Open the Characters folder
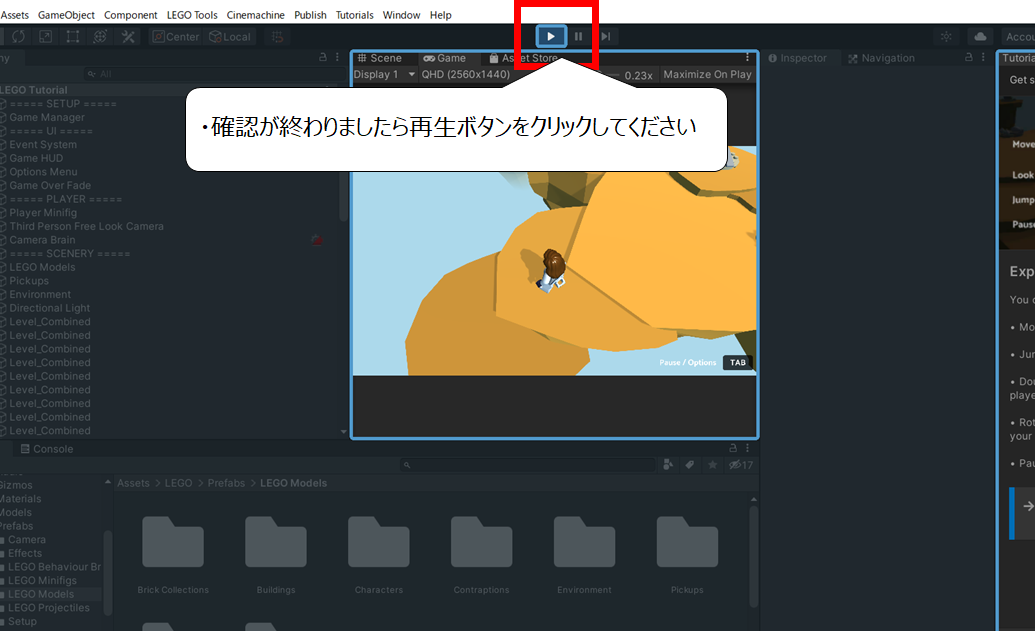 pyautogui.click(x=379, y=543)
